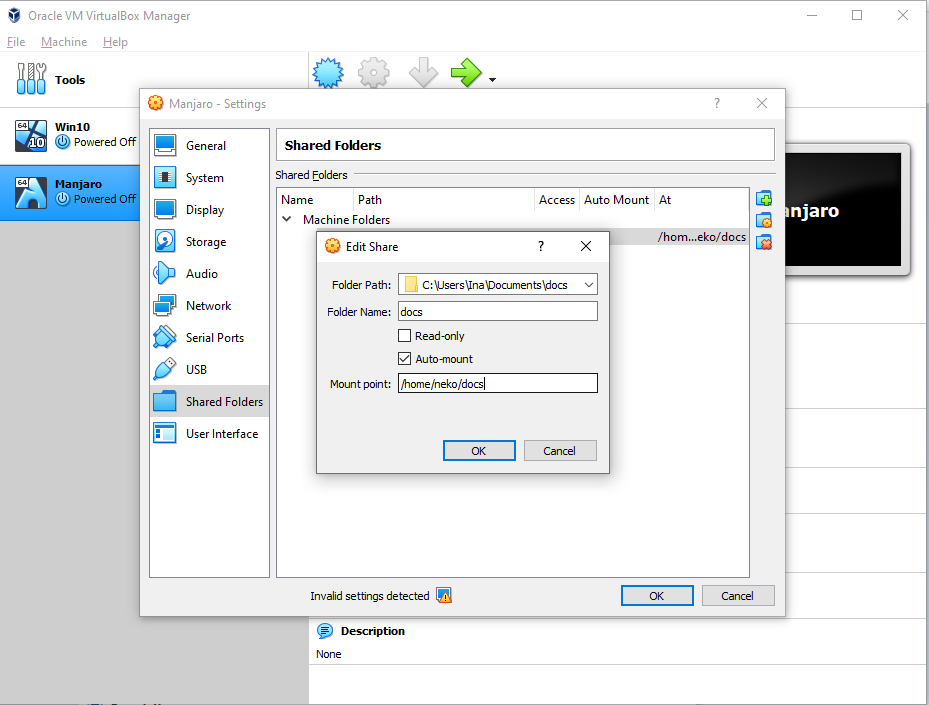The width and height of the screenshot is (929, 705).
Task: Click the Tools wrench icon
Action: (31, 79)
